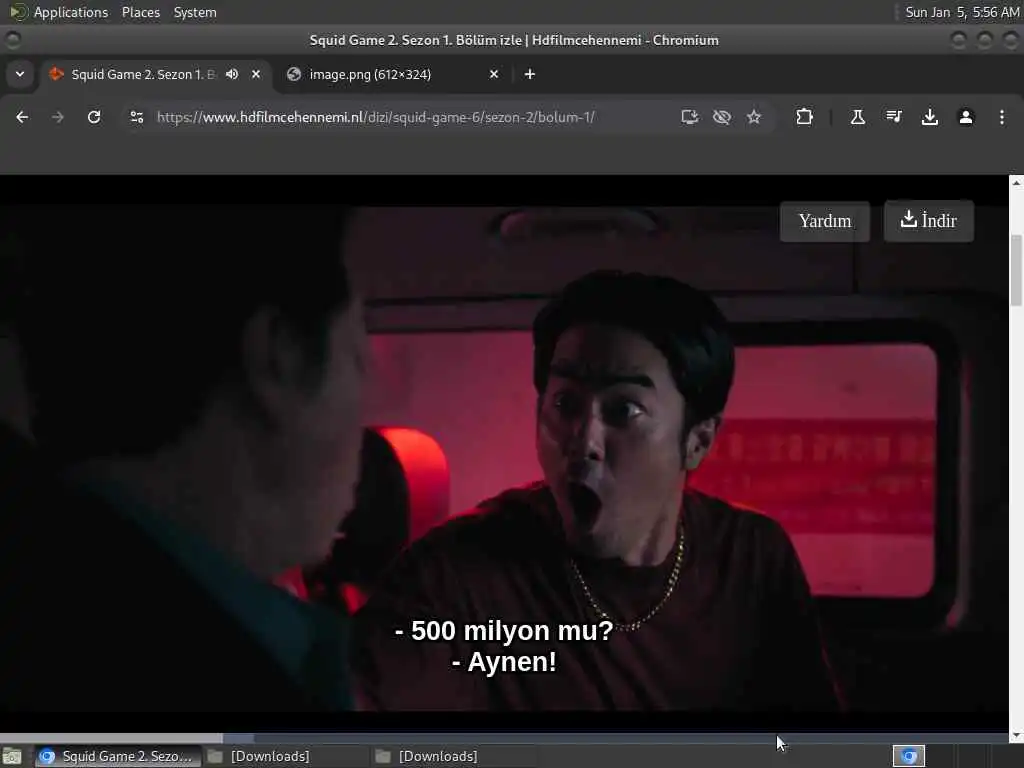Click the install/cast screen icon in address bar
1024x768 pixels.
coord(690,117)
